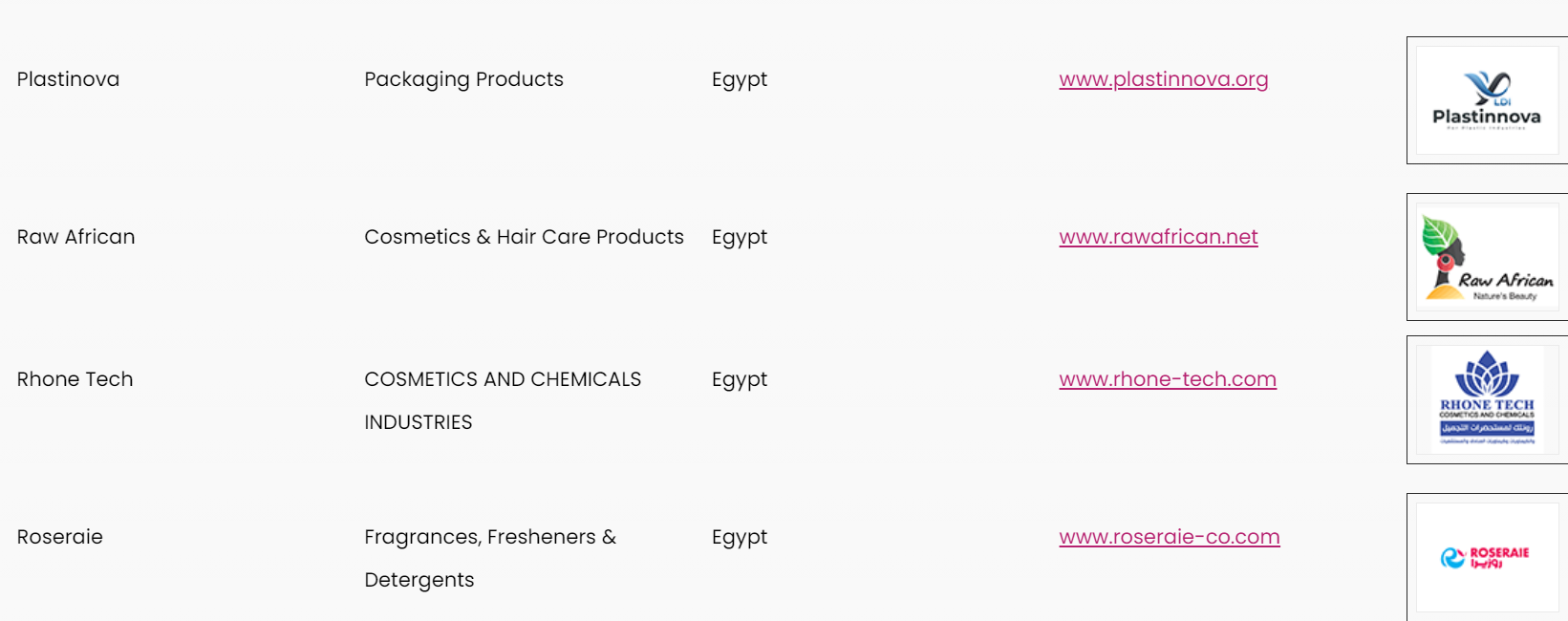
Task: Click the Rhone Tech company name
Action: tap(75, 379)
